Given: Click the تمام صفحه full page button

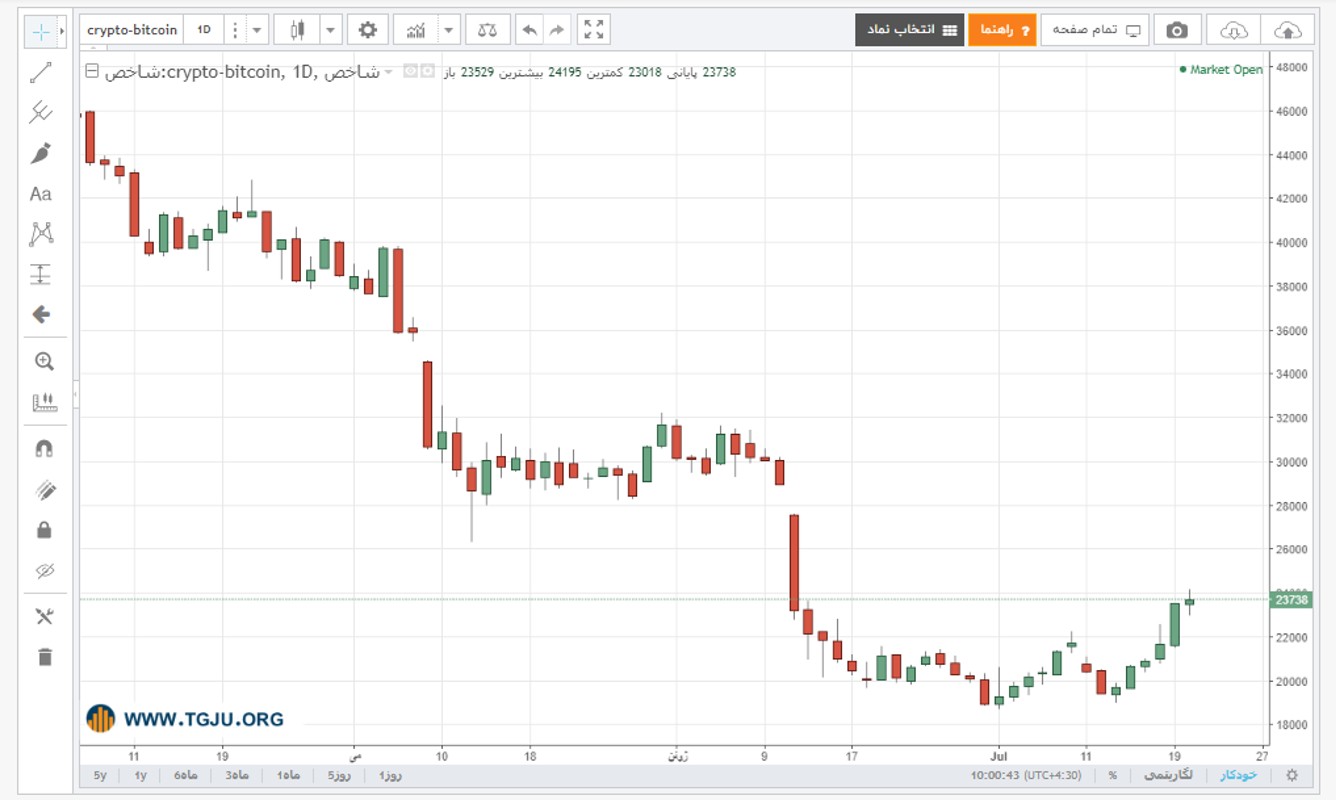Looking at the screenshot, I should [x=1095, y=30].
